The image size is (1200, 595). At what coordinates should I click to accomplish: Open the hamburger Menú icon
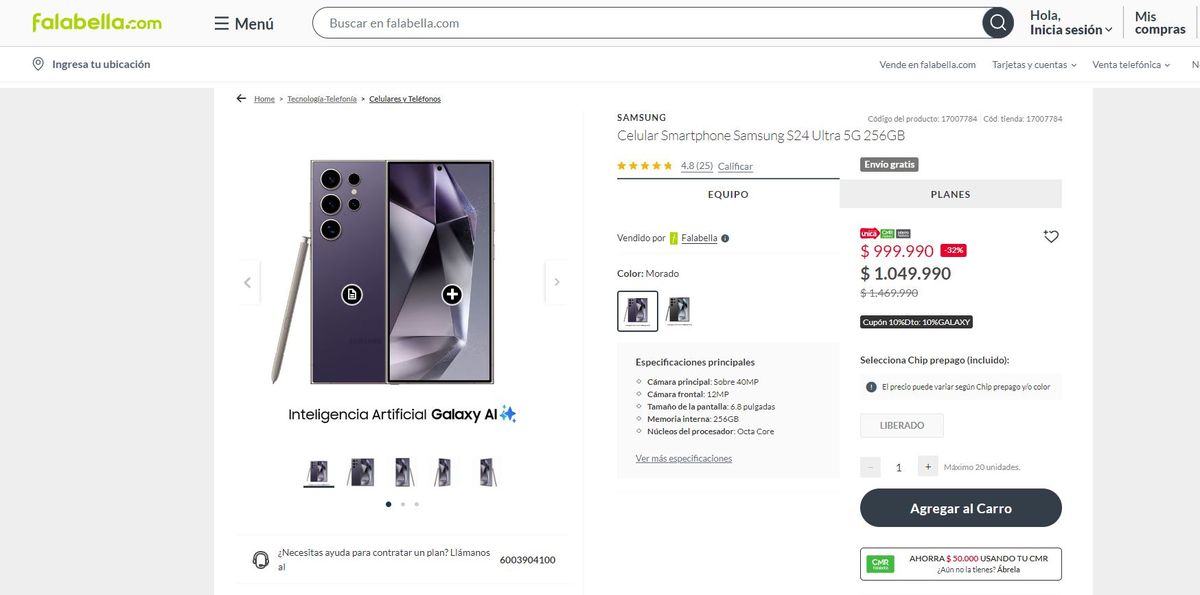coord(222,23)
